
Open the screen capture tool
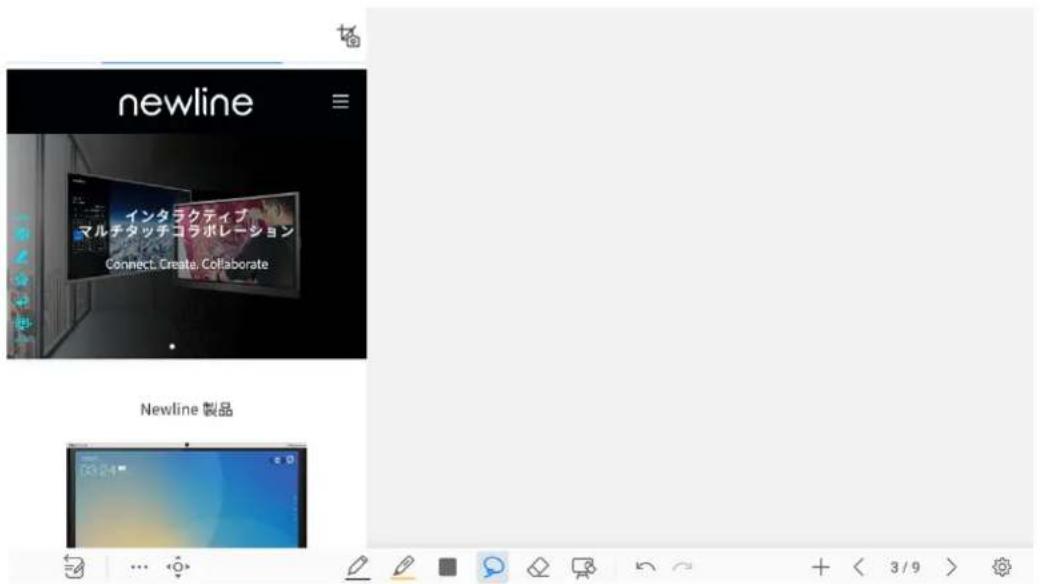[583, 567]
